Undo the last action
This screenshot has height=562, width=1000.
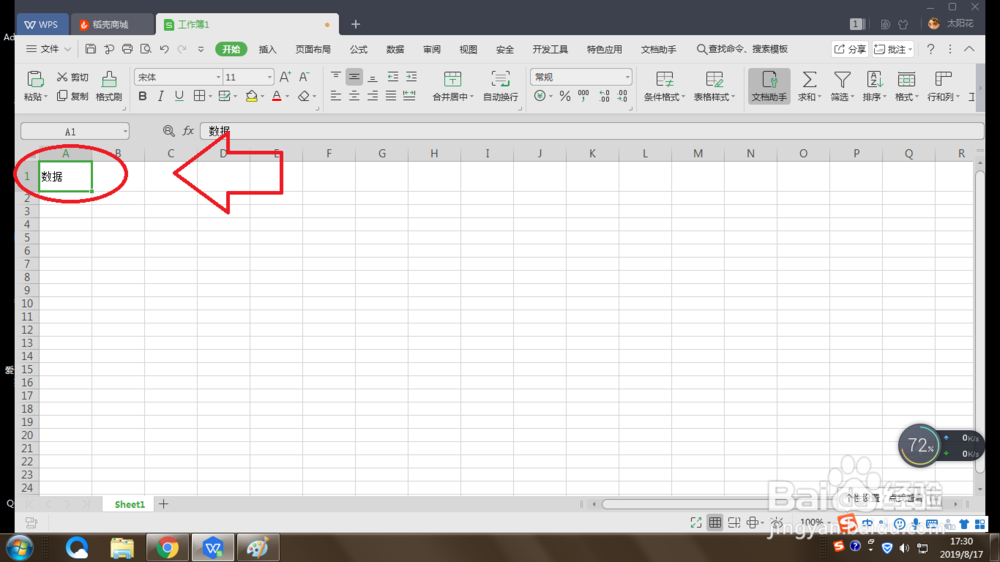(164, 49)
